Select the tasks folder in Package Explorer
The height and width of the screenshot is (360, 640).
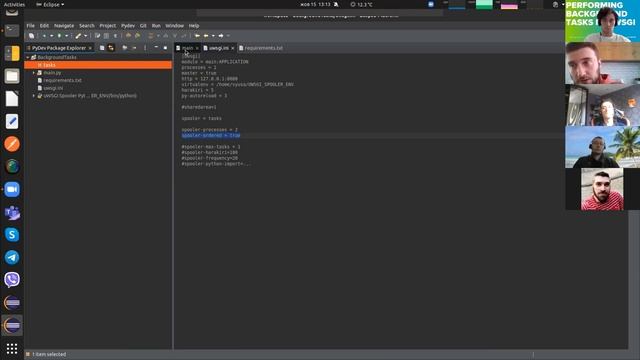point(49,65)
